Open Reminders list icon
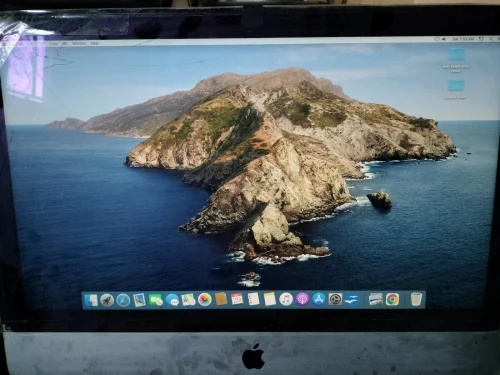 click(x=253, y=299)
